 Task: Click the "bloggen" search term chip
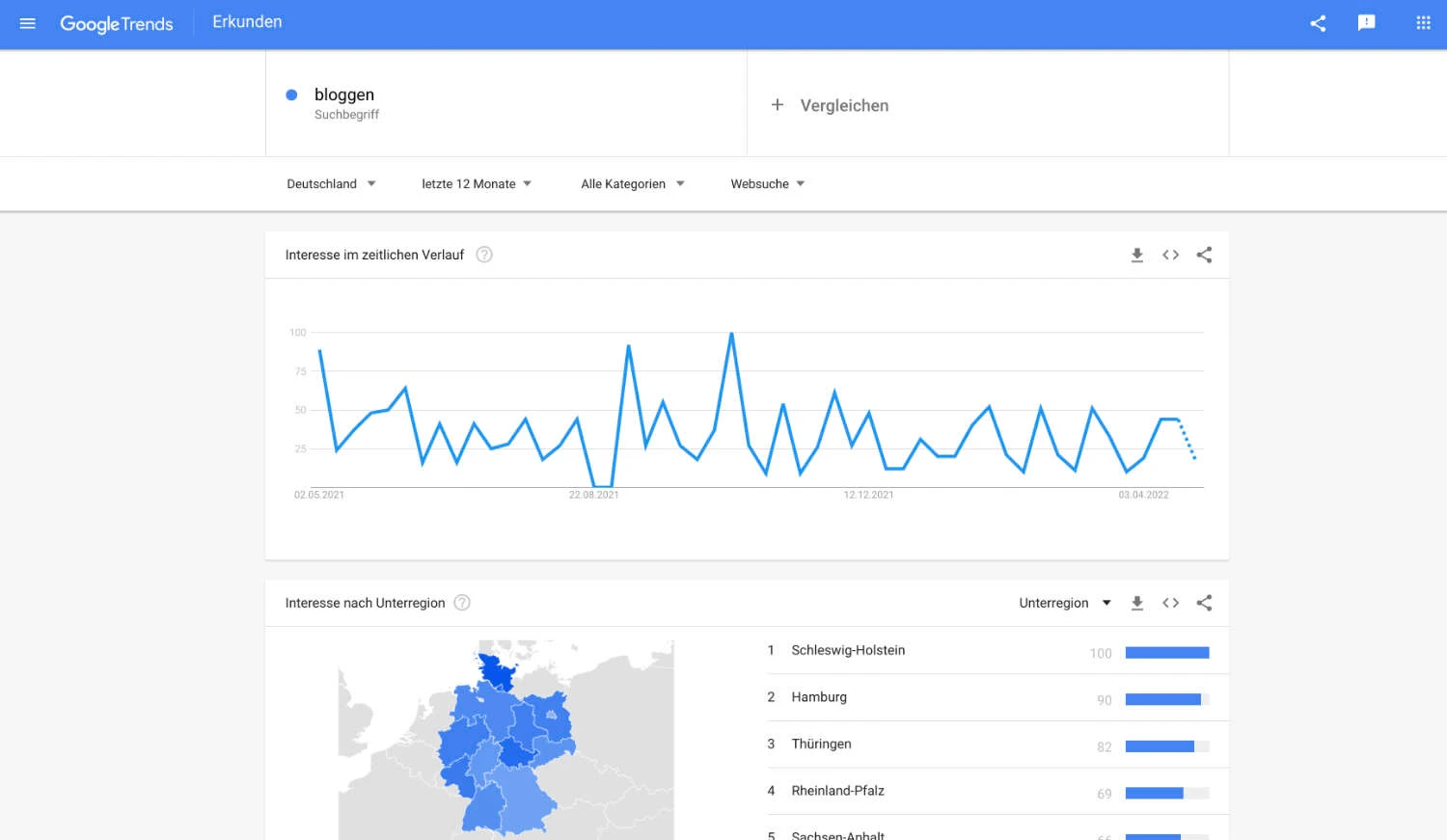pos(344,95)
